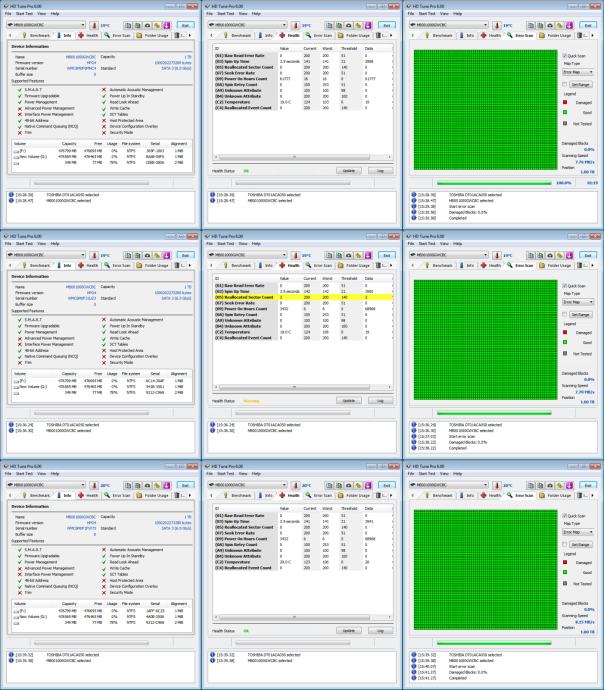Click Exit button in top-left window
604x690 pixels.
click(x=185, y=25)
